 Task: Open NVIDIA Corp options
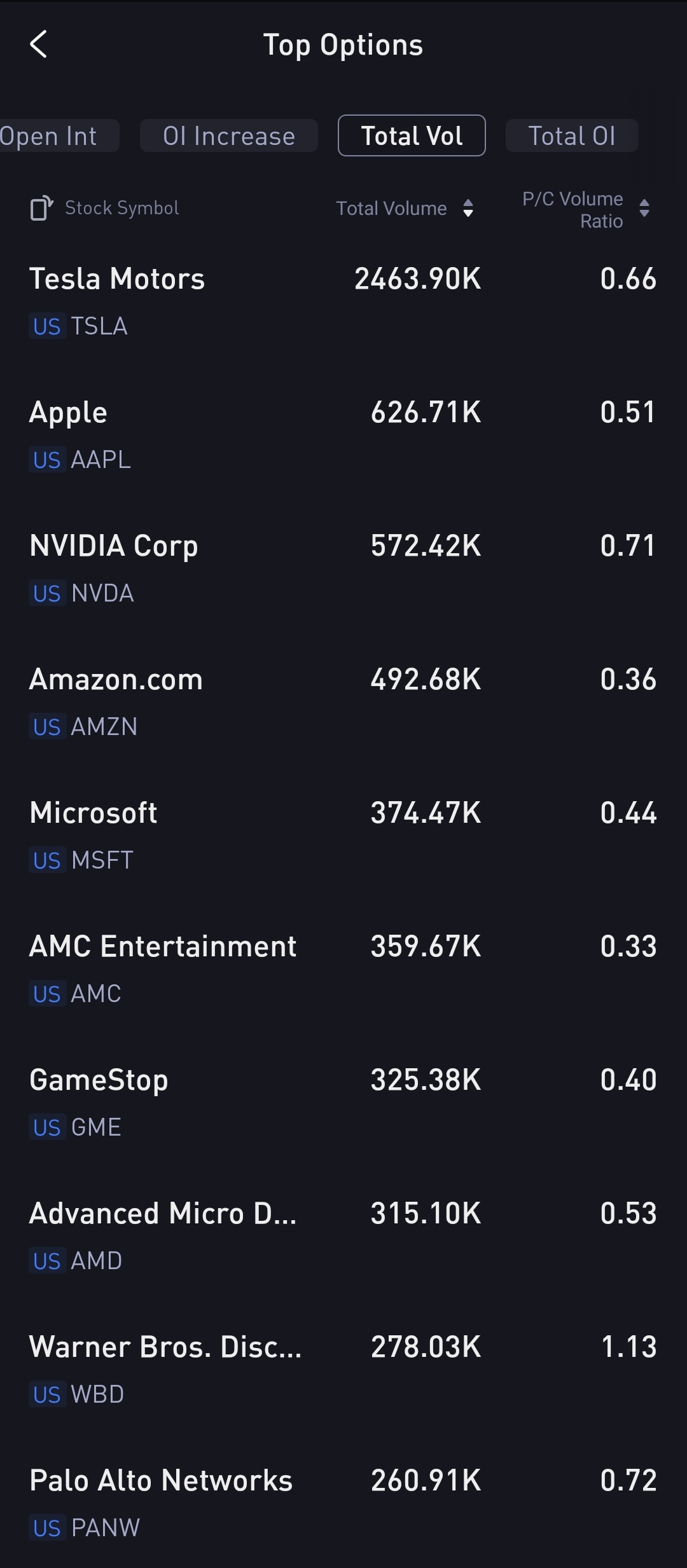(x=343, y=569)
